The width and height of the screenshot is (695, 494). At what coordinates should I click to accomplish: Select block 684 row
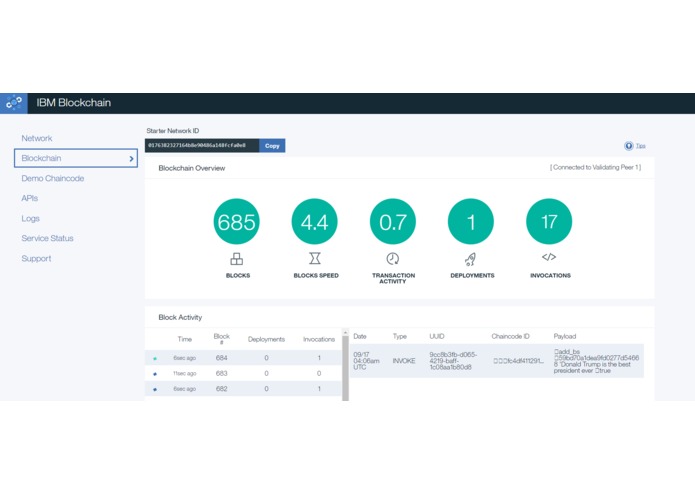pyautogui.click(x=243, y=358)
